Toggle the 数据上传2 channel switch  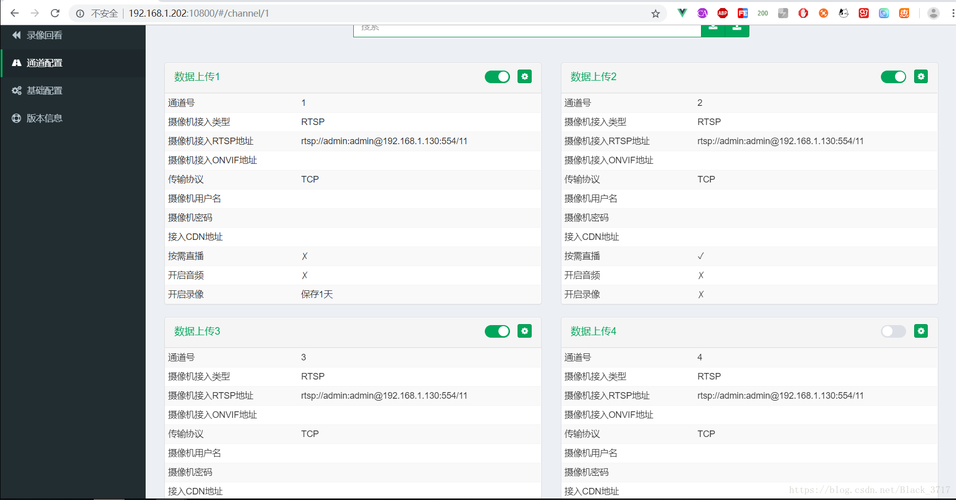coord(894,77)
